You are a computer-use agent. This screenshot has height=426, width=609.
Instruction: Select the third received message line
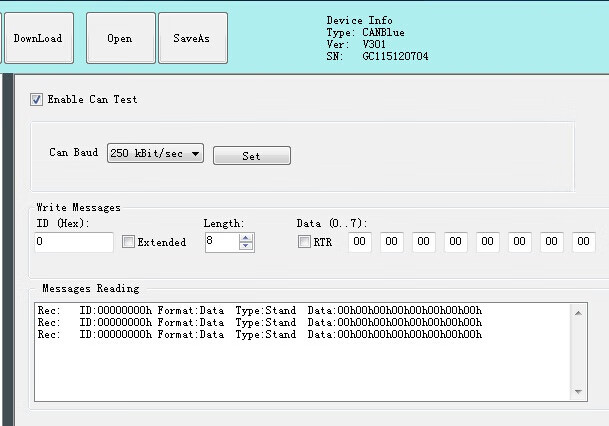[260, 334]
